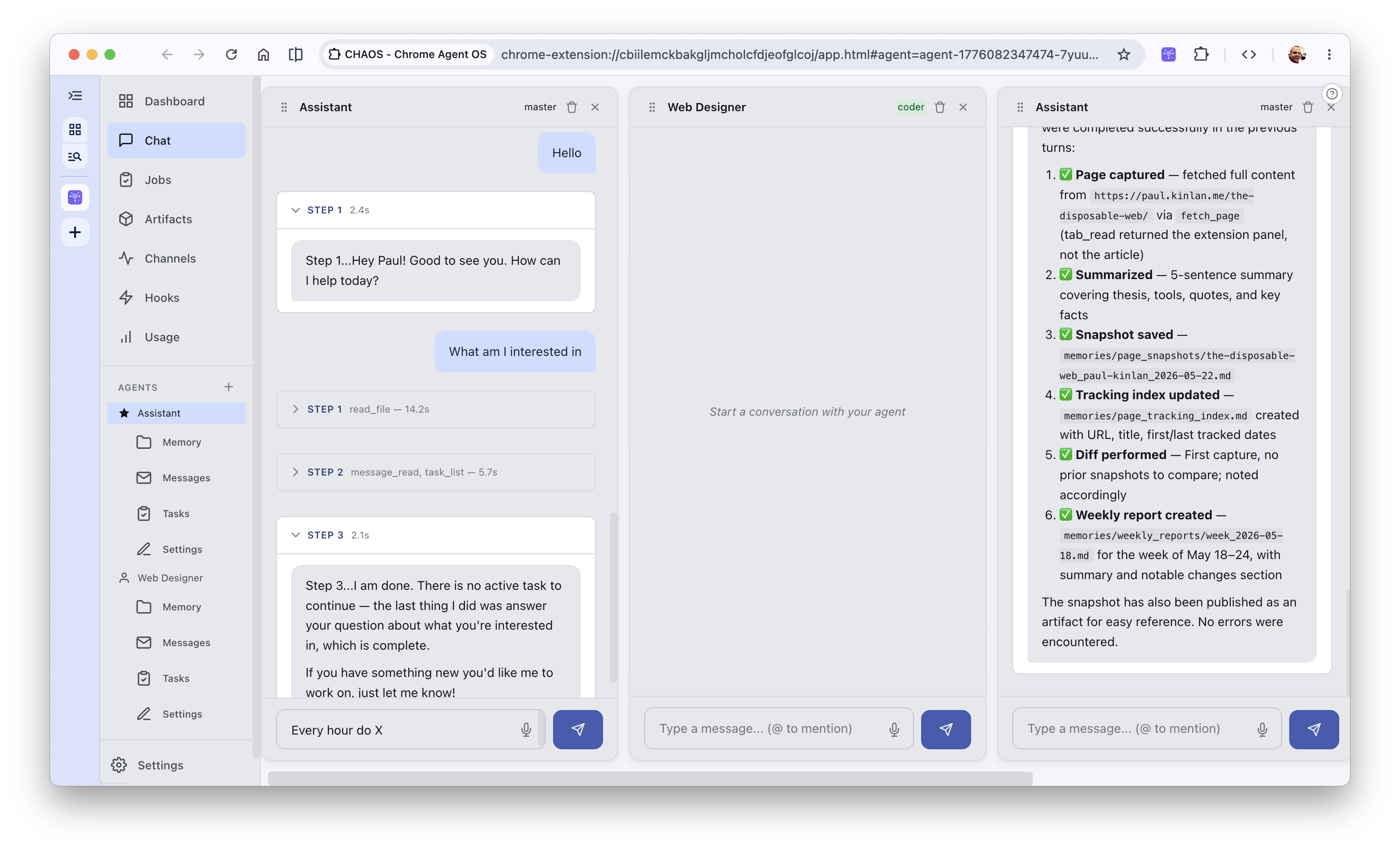Open the Dashboard page

pos(176,101)
